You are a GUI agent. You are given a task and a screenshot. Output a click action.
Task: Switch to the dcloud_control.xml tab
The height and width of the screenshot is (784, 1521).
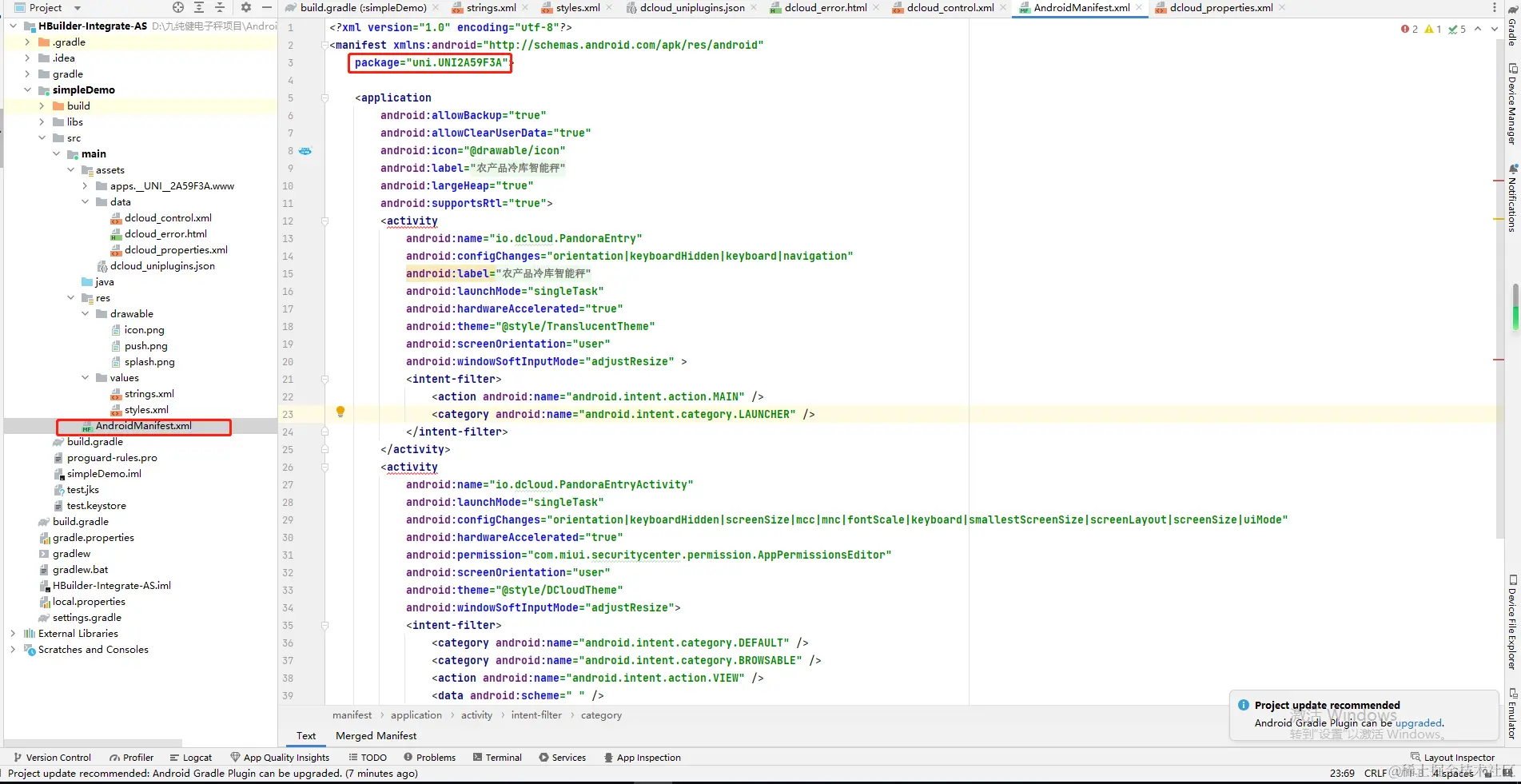click(943, 8)
